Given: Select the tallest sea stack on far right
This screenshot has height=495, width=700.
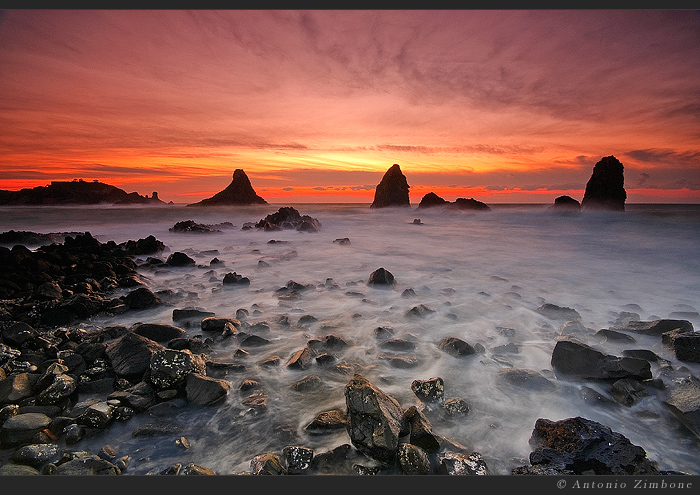Looking at the screenshot, I should click(x=605, y=185).
